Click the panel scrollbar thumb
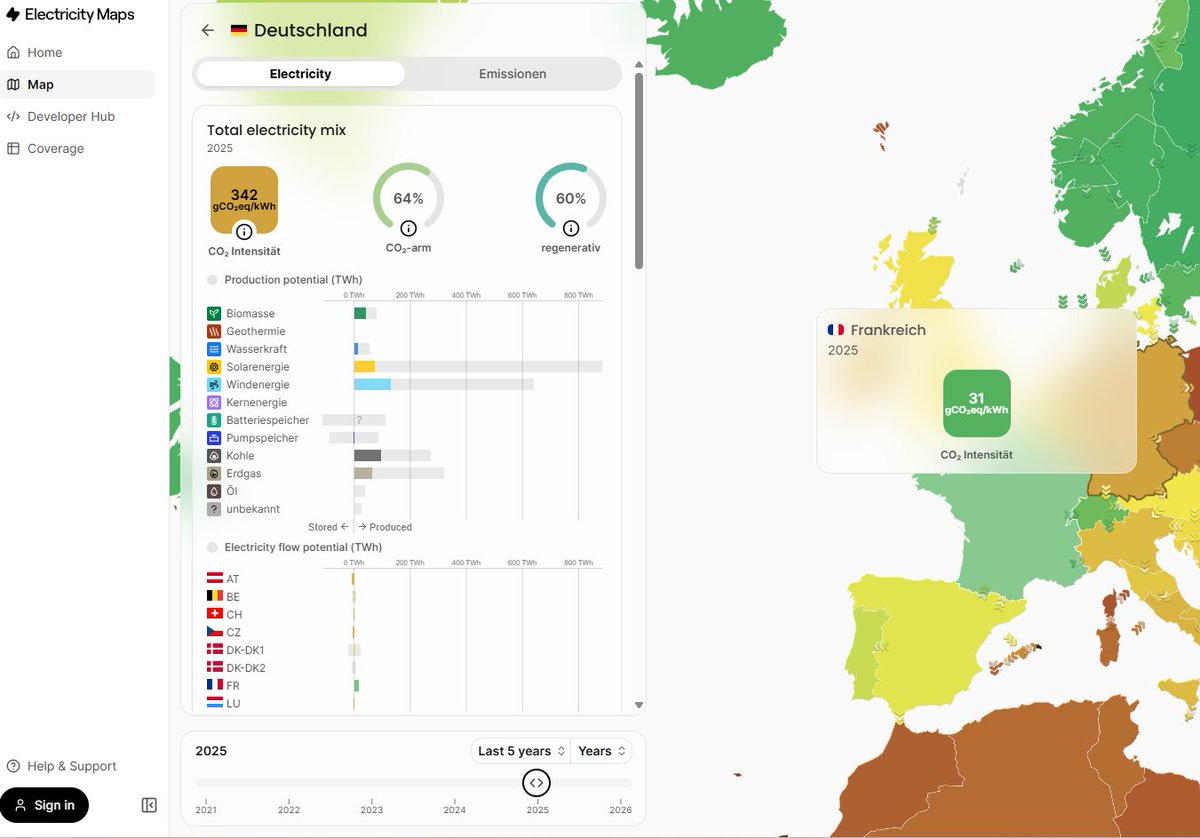The width and height of the screenshot is (1200, 838). tap(639, 170)
